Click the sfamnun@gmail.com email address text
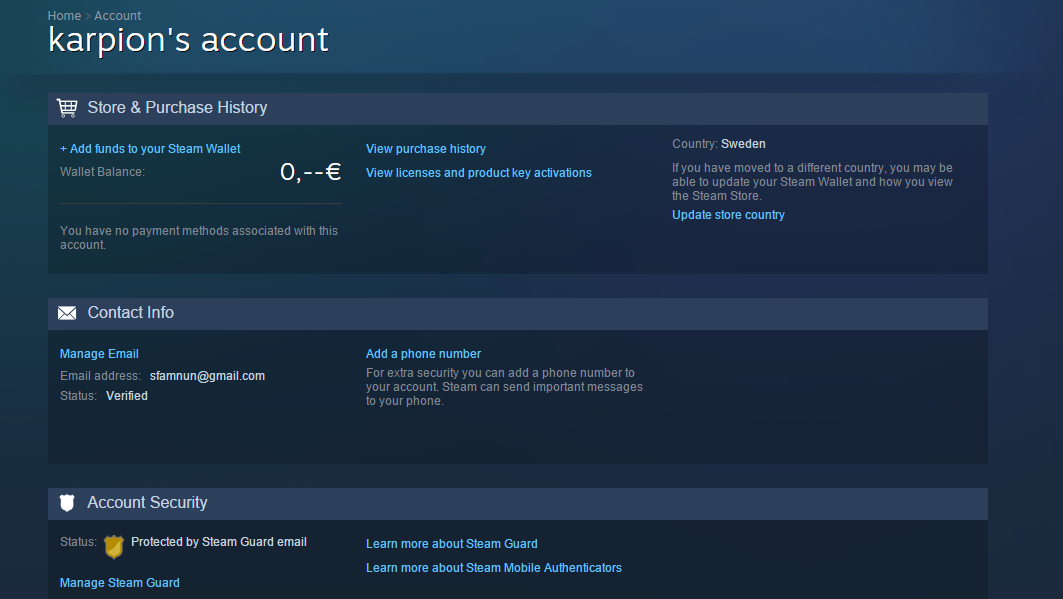The image size is (1063, 599). [x=207, y=376]
